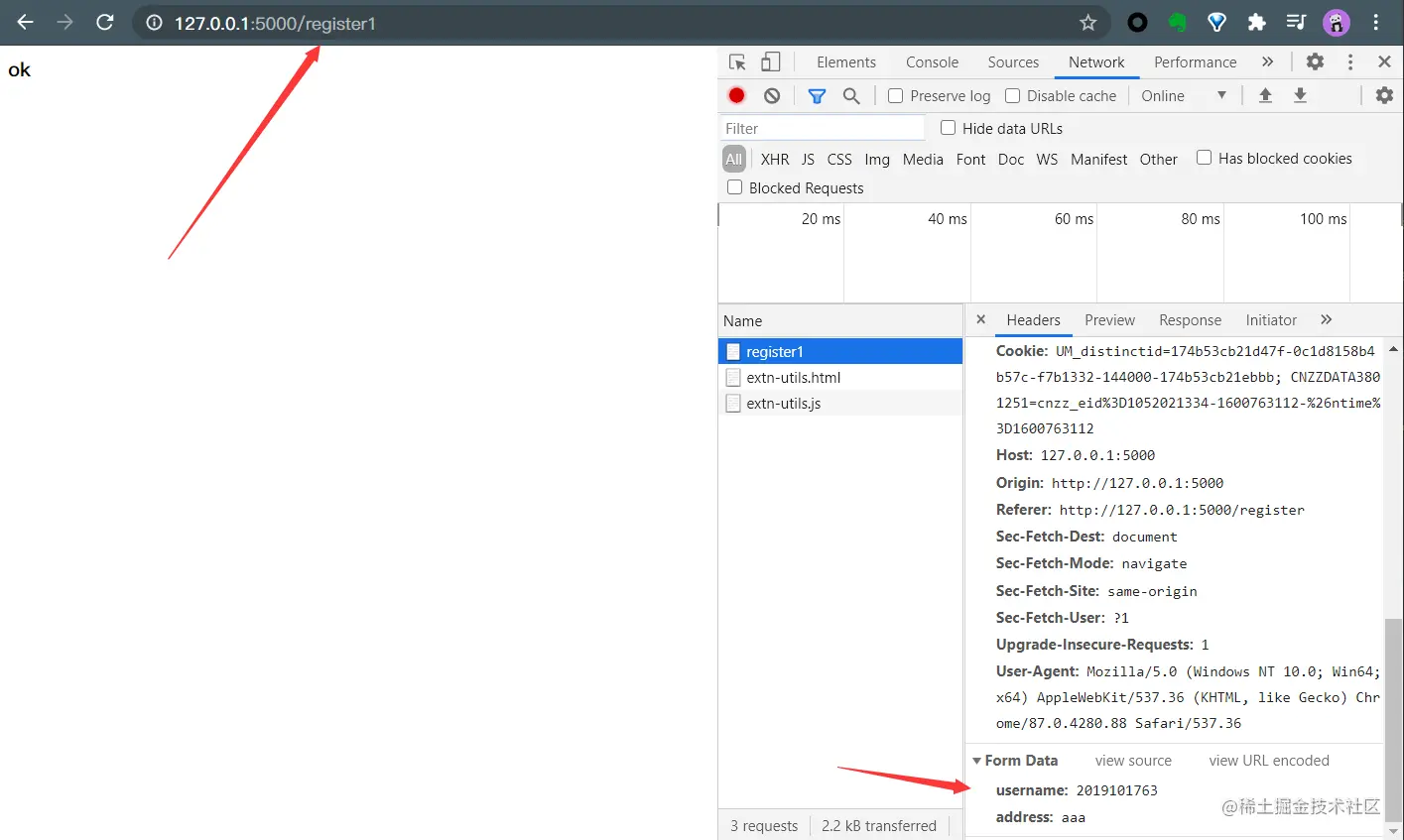Viewport: 1404px width, 840px height.
Task: Export HAR file with download arrow
Action: (1300, 95)
